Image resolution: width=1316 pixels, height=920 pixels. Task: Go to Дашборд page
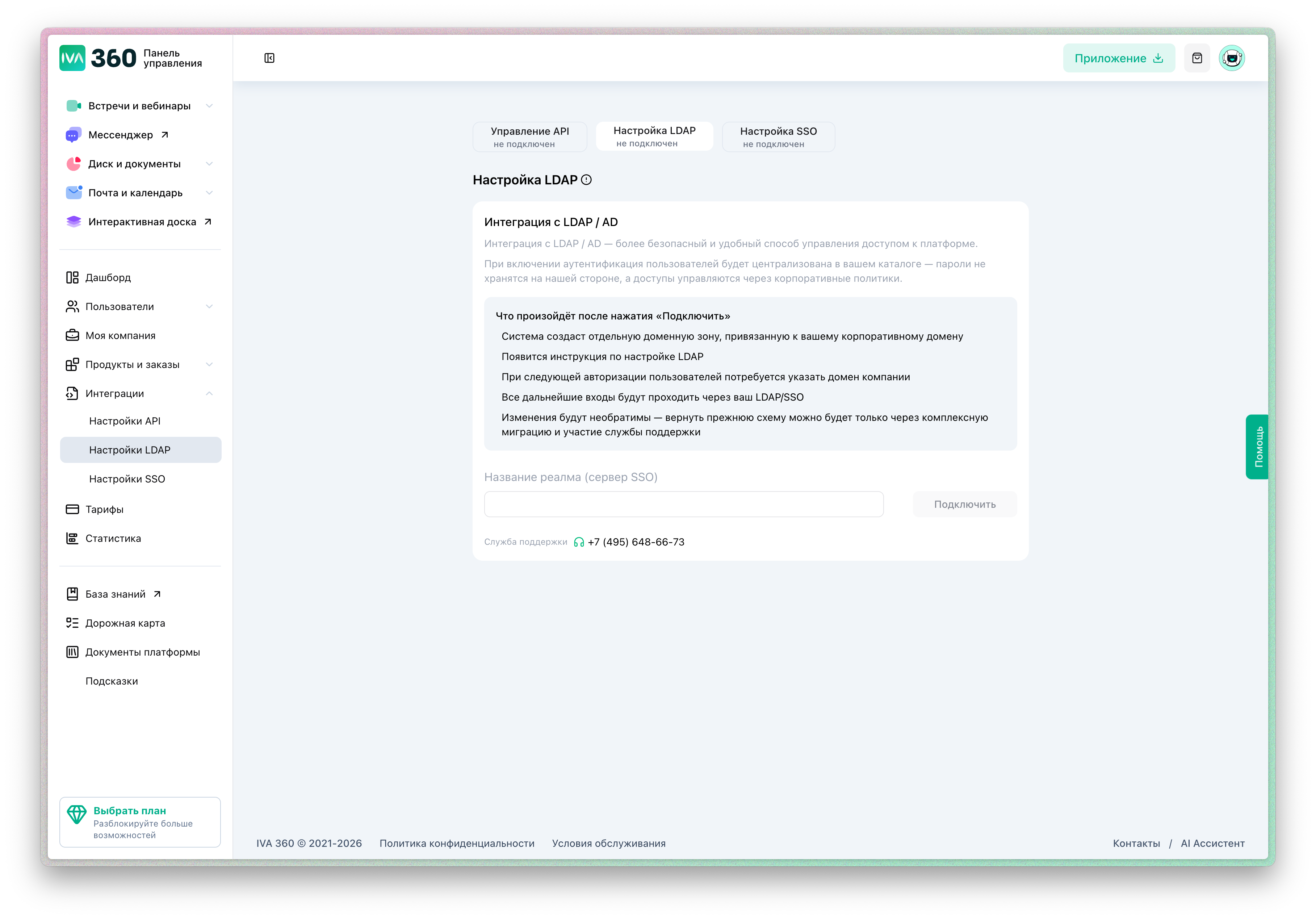pos(108,277)
